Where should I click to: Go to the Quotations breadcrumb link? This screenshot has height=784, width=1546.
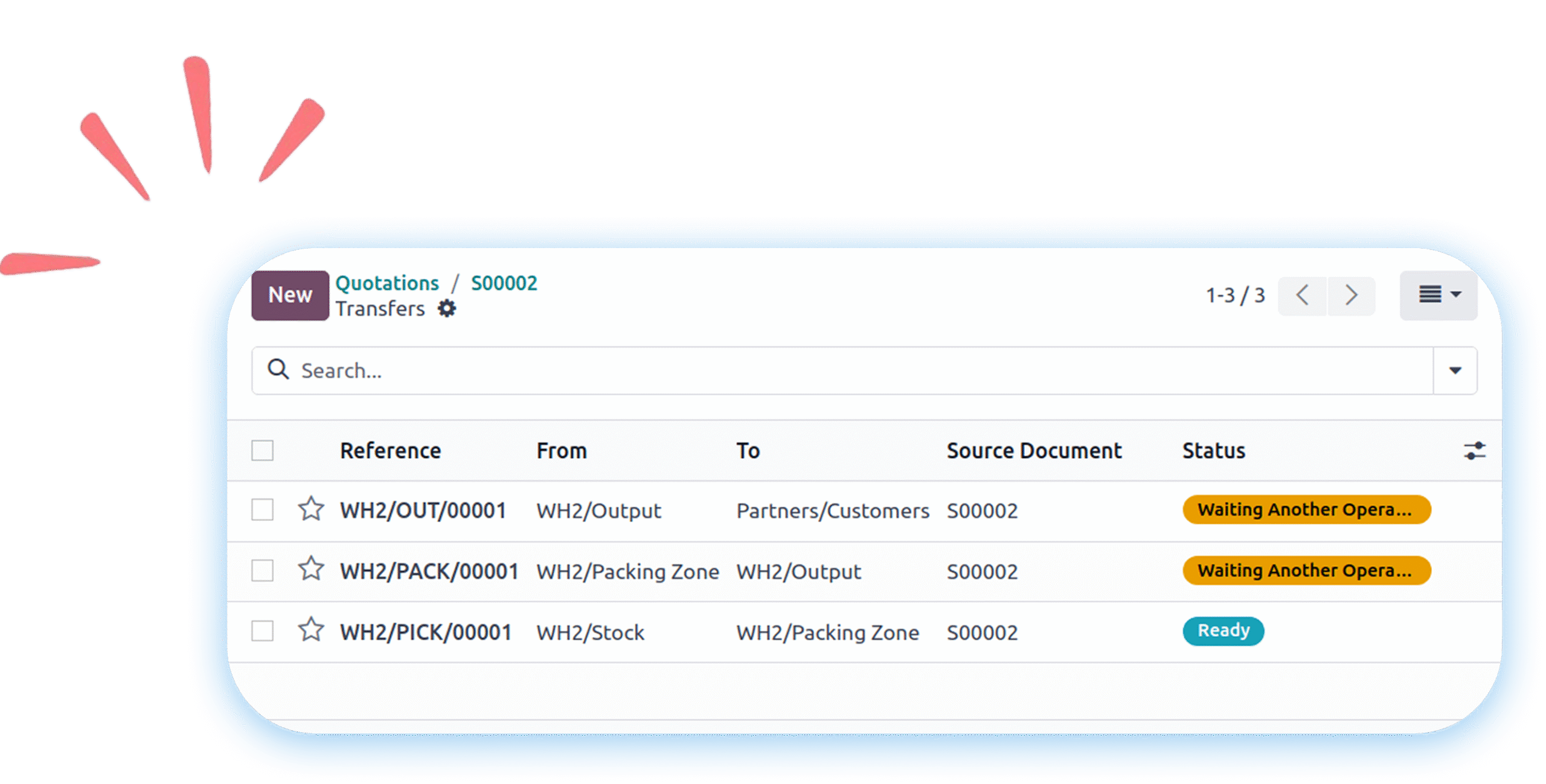tap(387, 283)
